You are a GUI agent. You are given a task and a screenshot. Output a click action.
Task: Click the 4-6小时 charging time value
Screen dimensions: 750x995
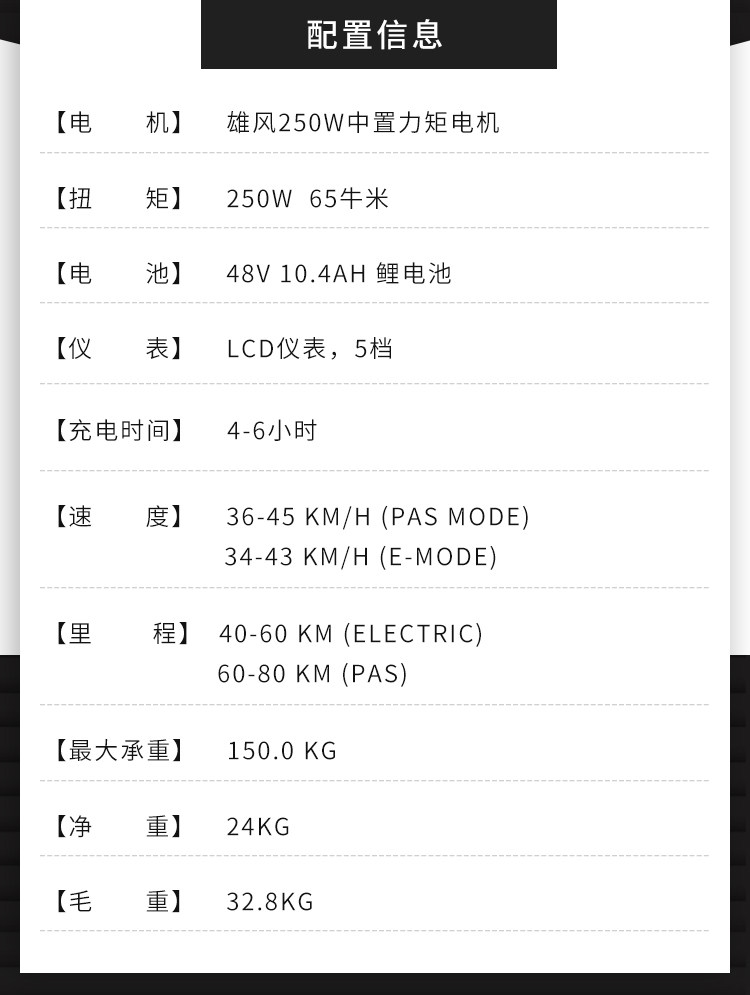[x=271, y=431]
